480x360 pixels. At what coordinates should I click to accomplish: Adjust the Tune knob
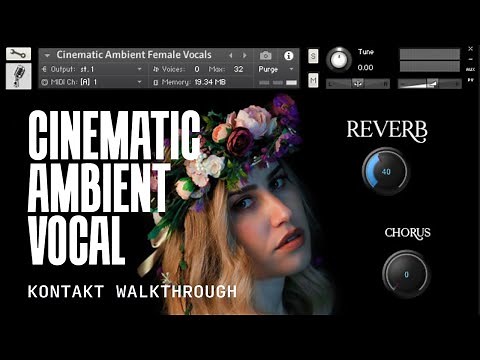click(x=339, y=60)
